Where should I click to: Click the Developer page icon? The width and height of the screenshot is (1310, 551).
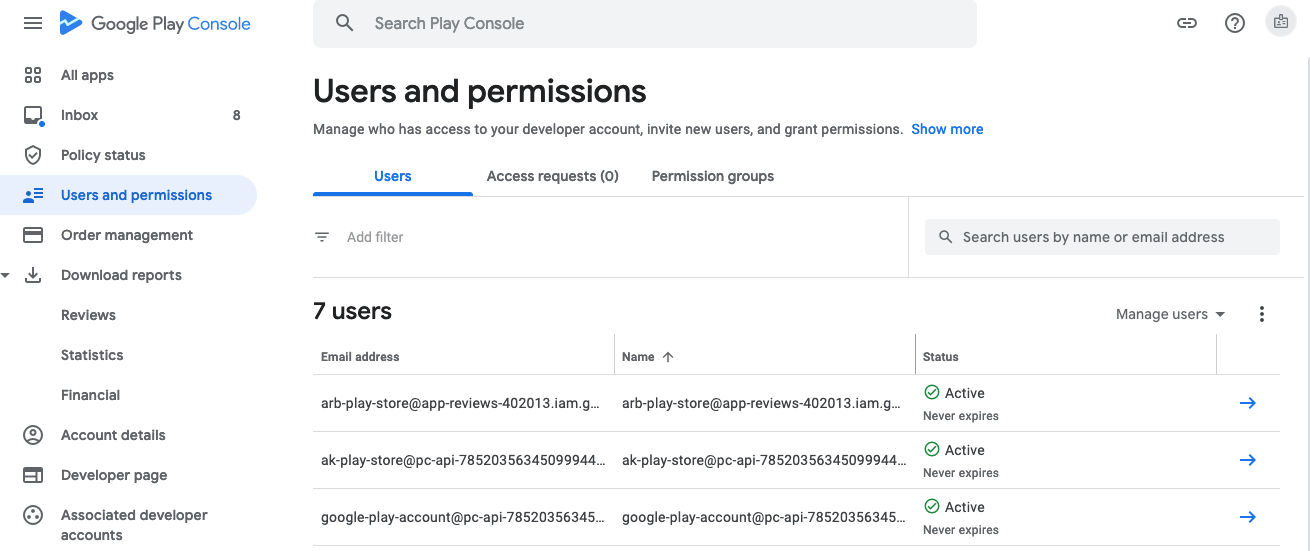33,475
